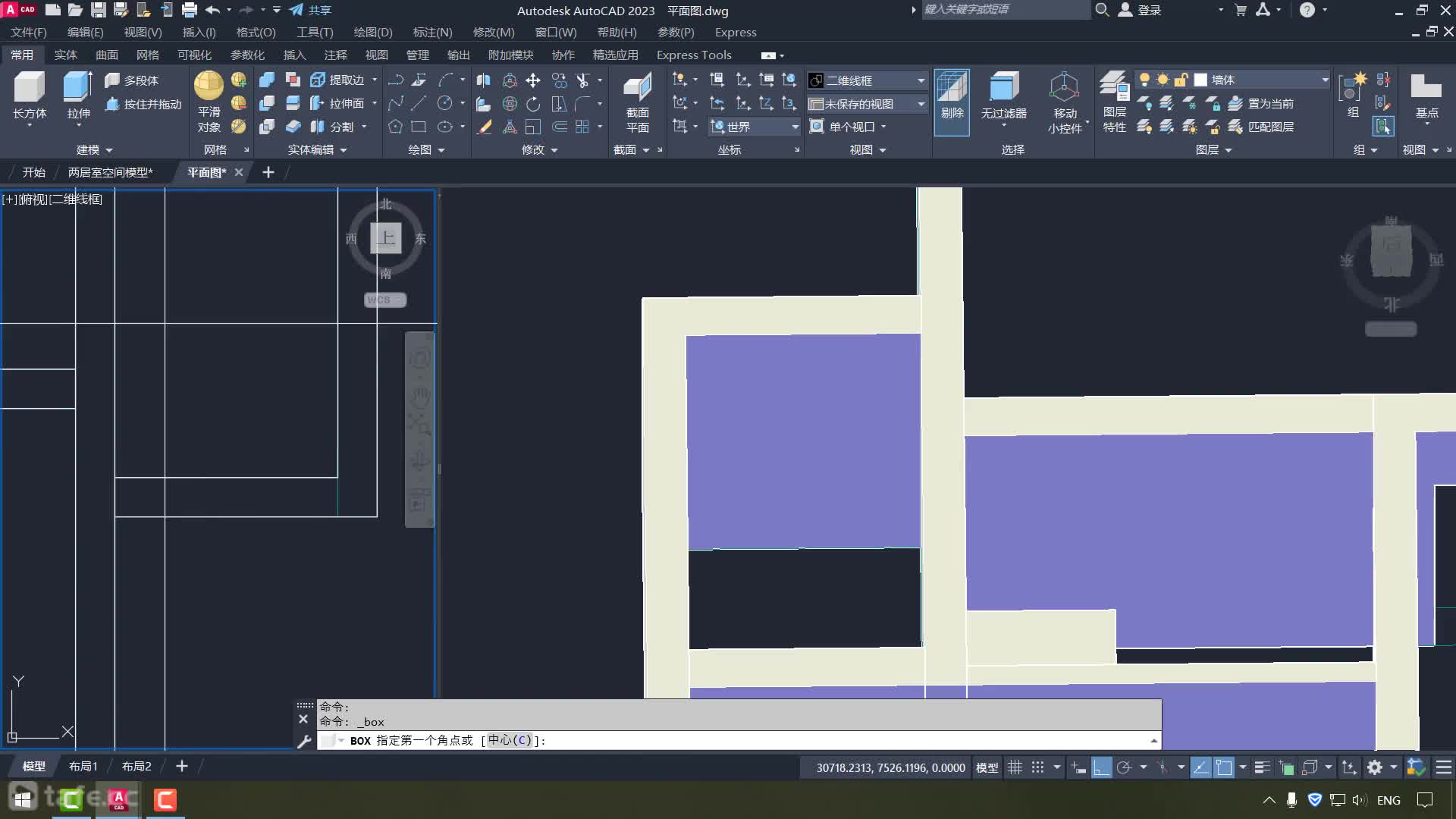Toggle object snap in status bar

tap(1224, 767)
